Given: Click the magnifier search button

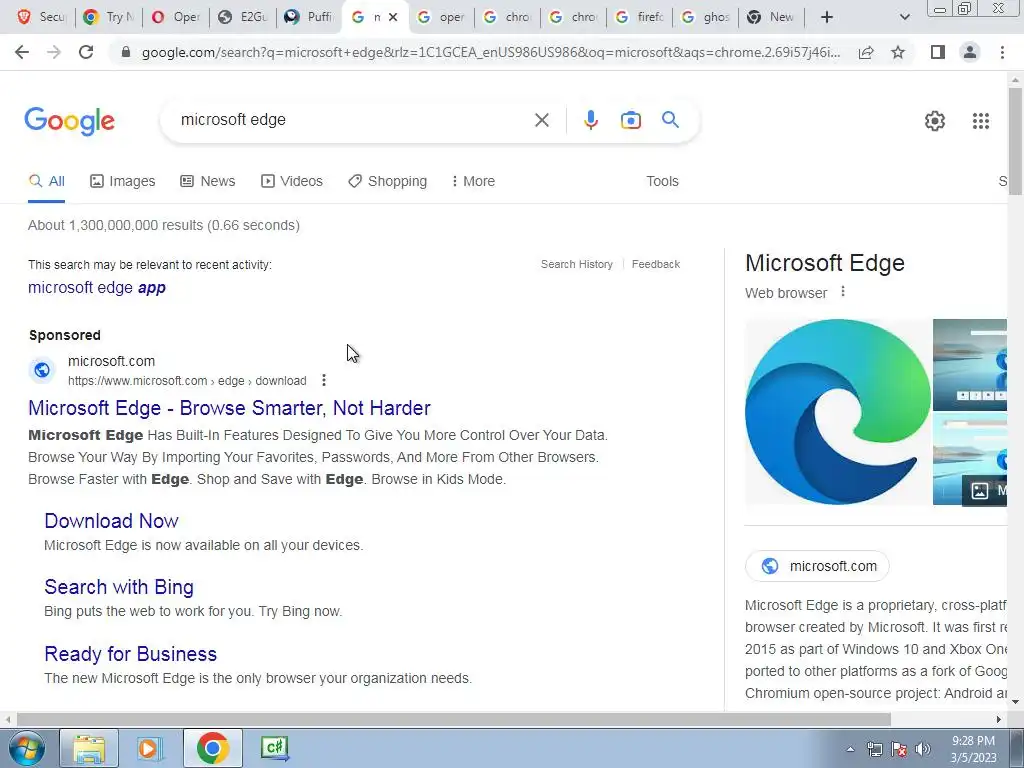Looking at the screenshot, I should (x=670, y=120).
